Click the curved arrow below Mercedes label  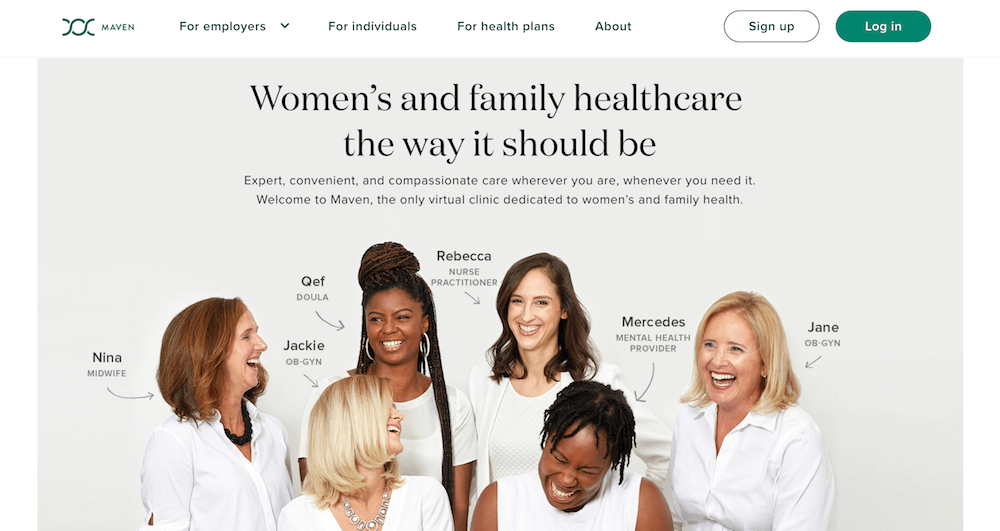[645, 382]
